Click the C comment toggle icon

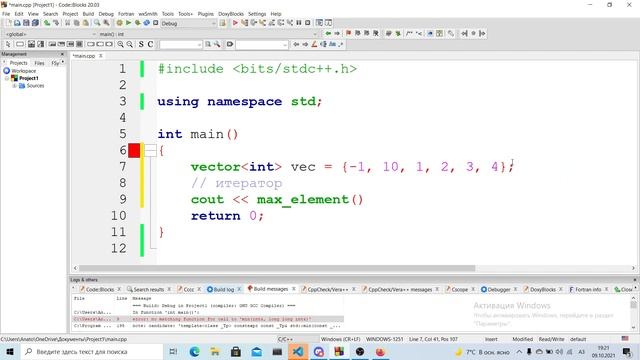pyautogui.click(x=150, y=44)
